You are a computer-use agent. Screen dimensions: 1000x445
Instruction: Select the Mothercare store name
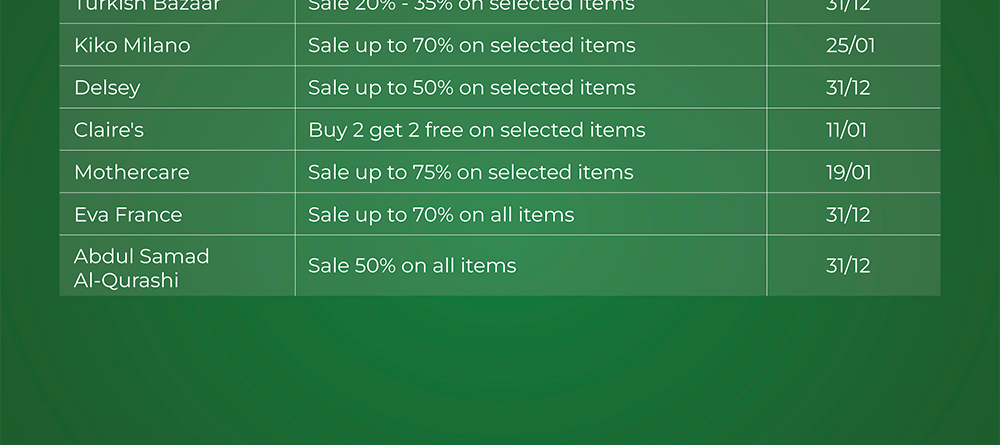pyautogui.click(x=131, y=172)
